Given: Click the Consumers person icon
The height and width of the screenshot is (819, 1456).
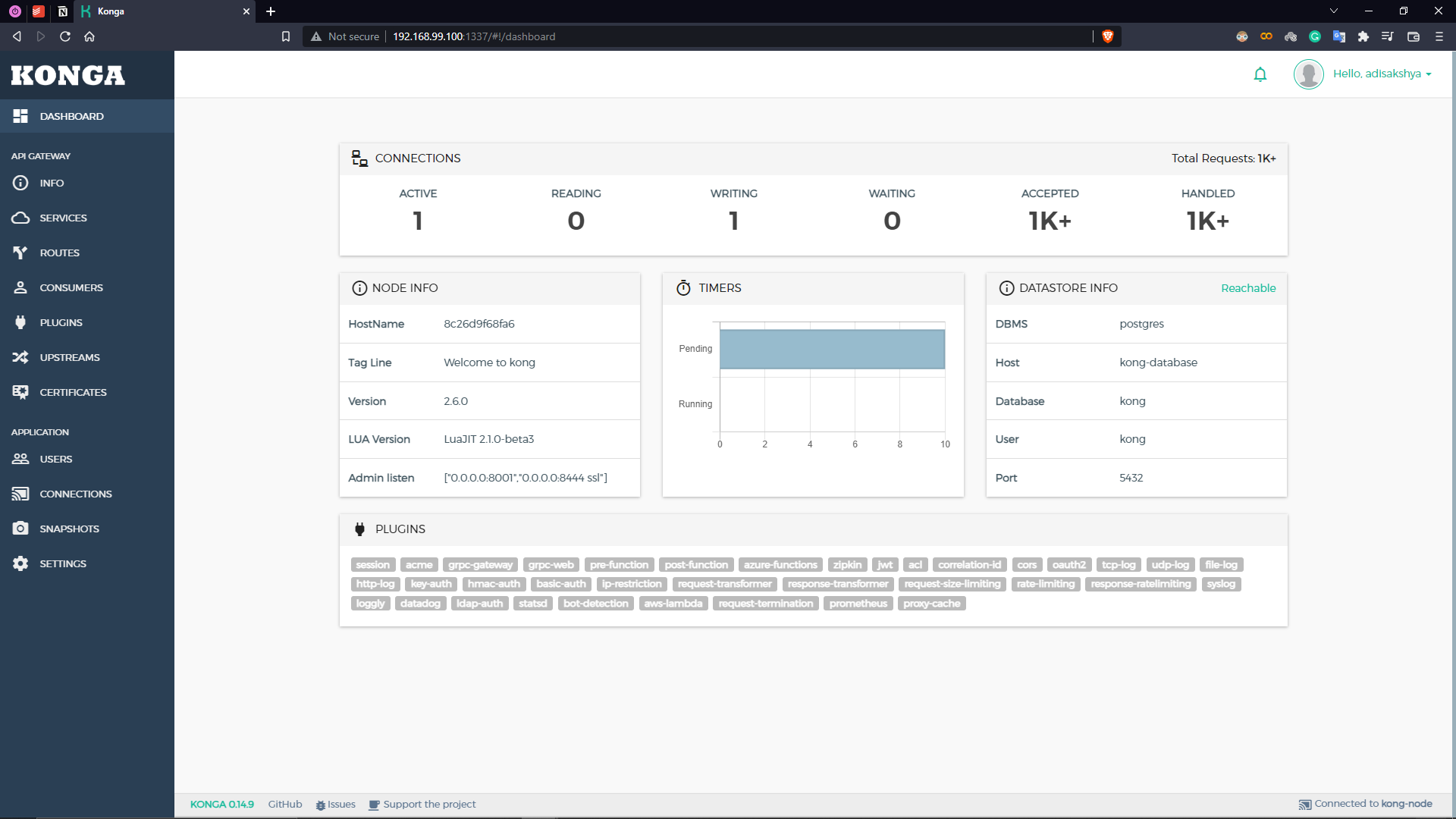Looking at the screenshot, I should (x=20, y=287).
